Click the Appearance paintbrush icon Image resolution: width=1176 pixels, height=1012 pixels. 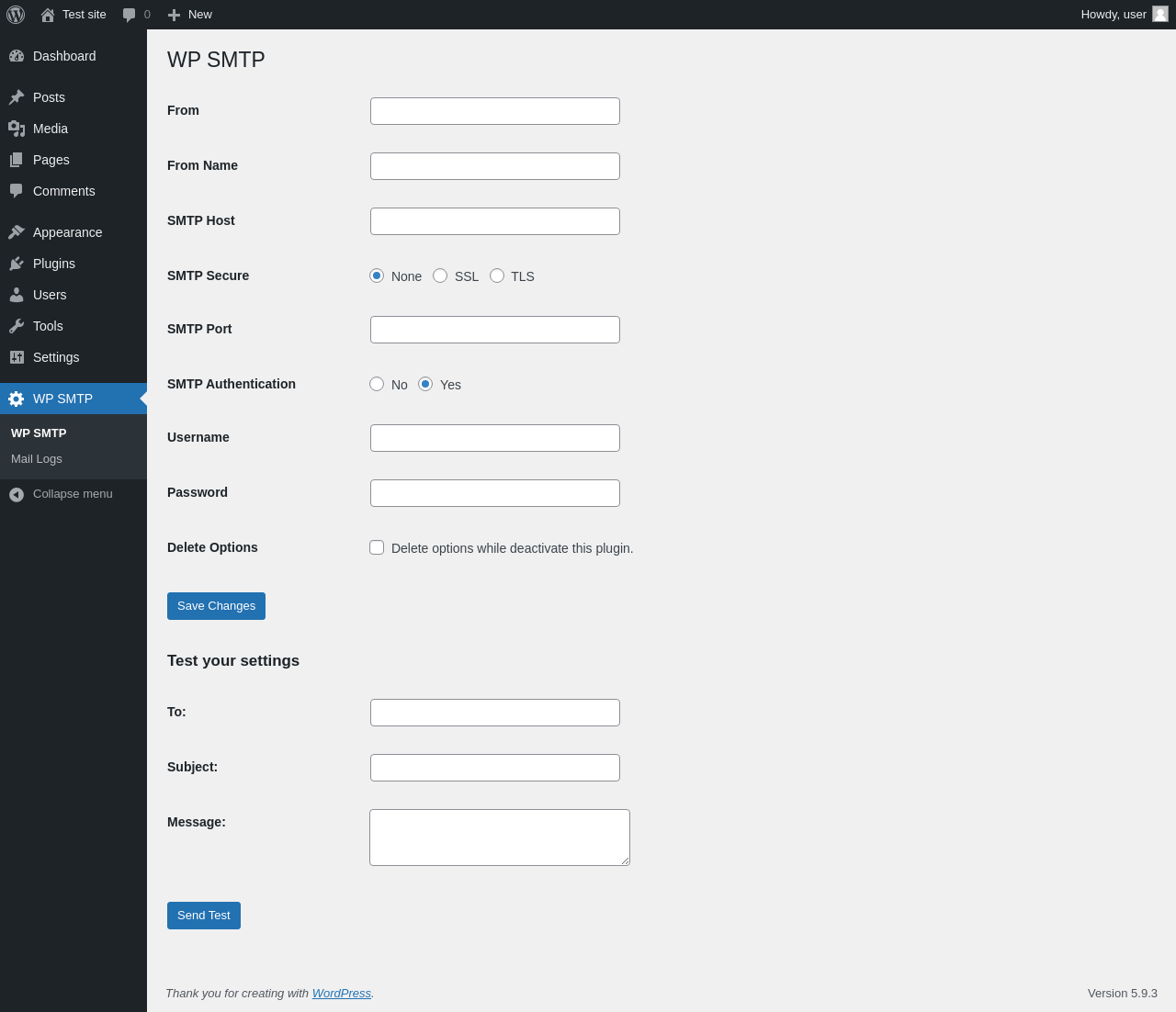(17, 232)
